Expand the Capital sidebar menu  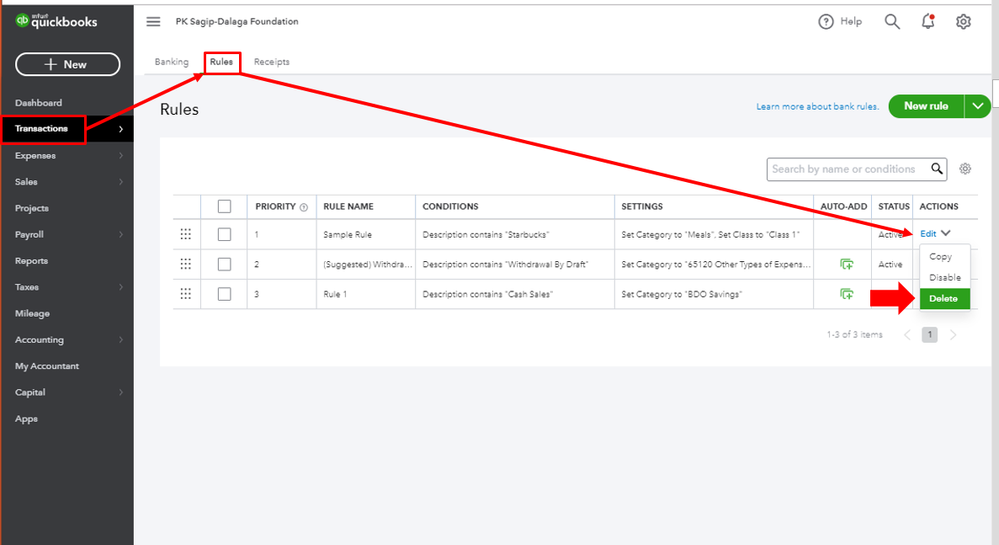pos(120,392)
